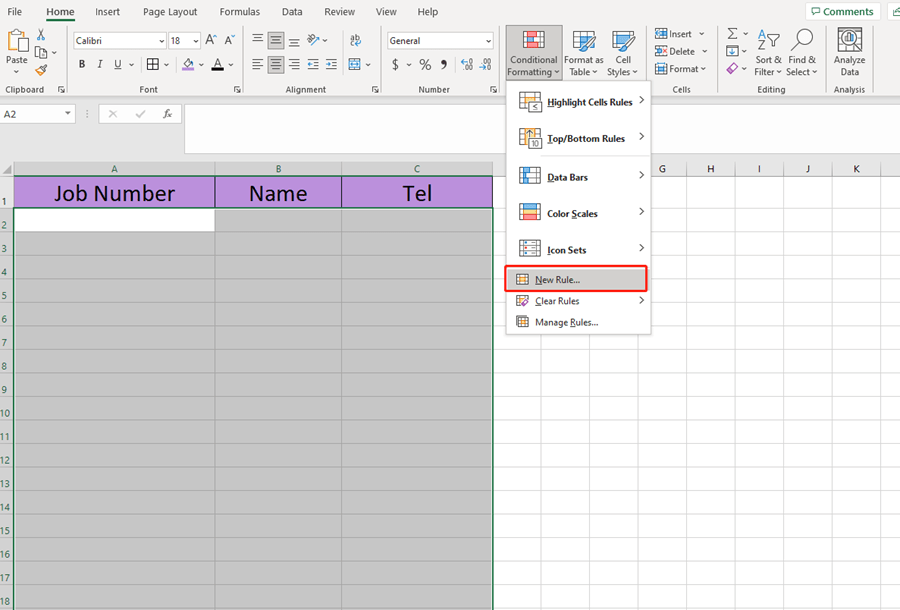Click the Fill down icon

click(732, 51)
